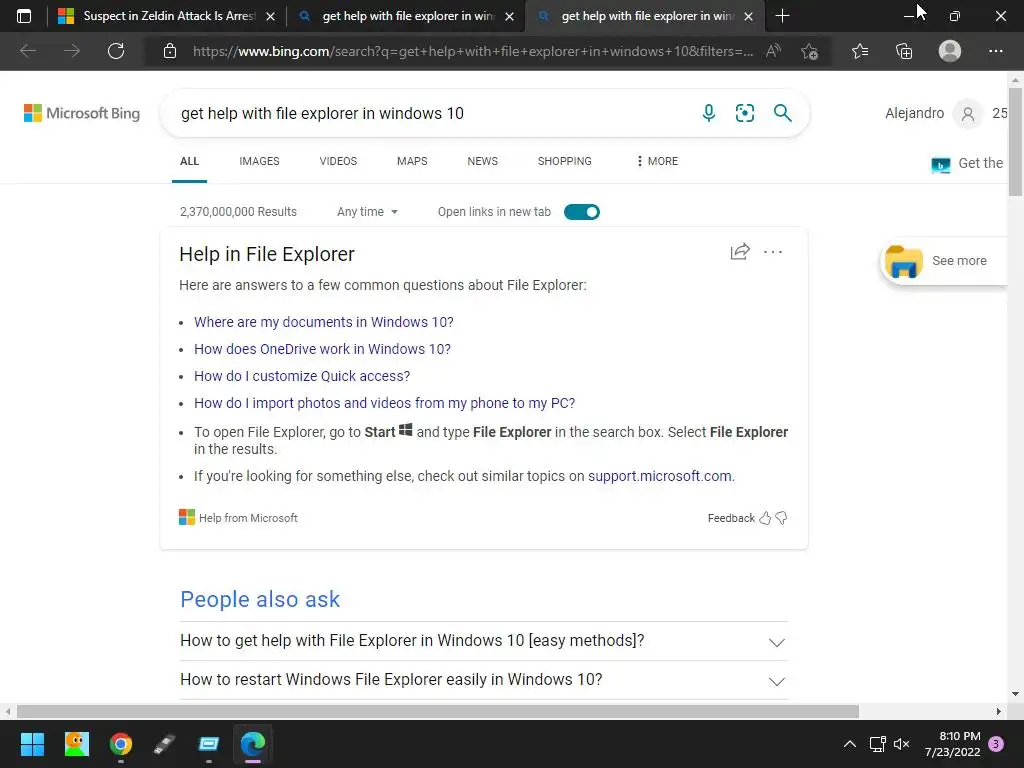1024x768 pixels.
Task: Open a new browser tab with plus
Action: click(x=782, y=16)
